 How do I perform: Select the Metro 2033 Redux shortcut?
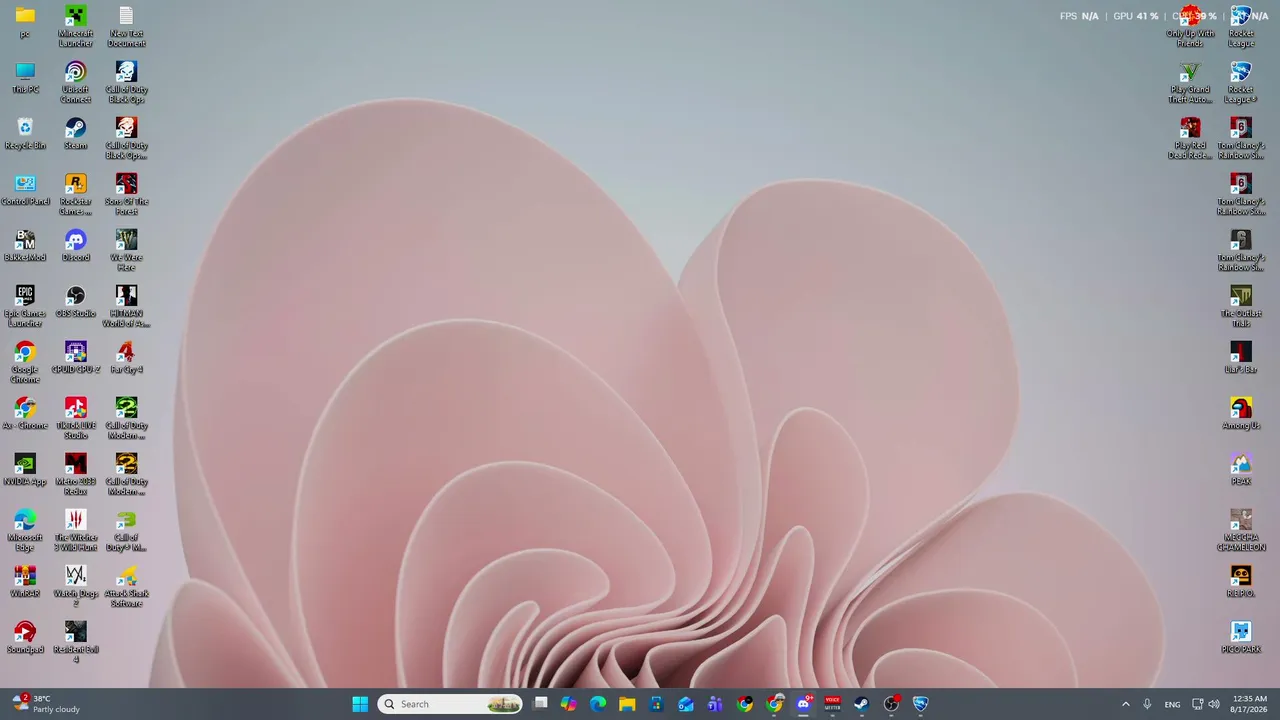(x=76, y=474)
